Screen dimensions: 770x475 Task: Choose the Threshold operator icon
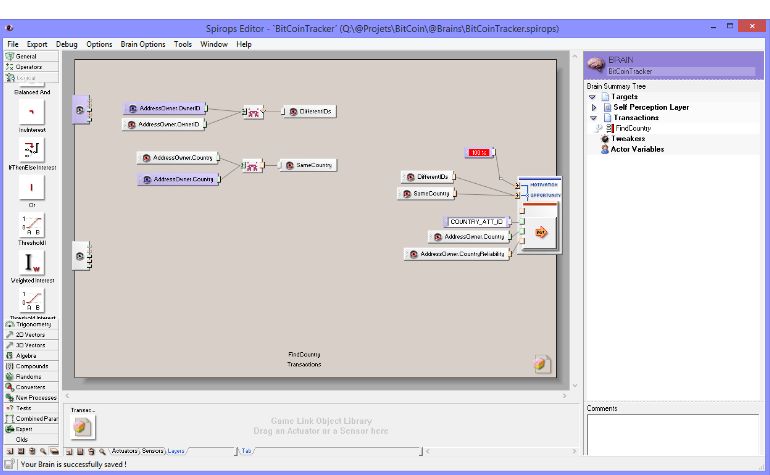point(31,225)
